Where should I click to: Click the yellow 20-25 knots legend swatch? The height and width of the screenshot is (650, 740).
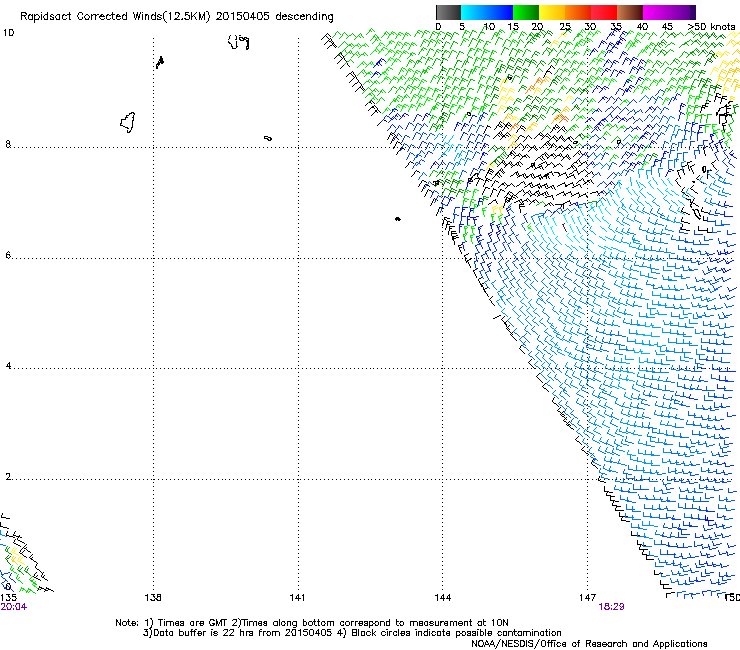[552, 12]
